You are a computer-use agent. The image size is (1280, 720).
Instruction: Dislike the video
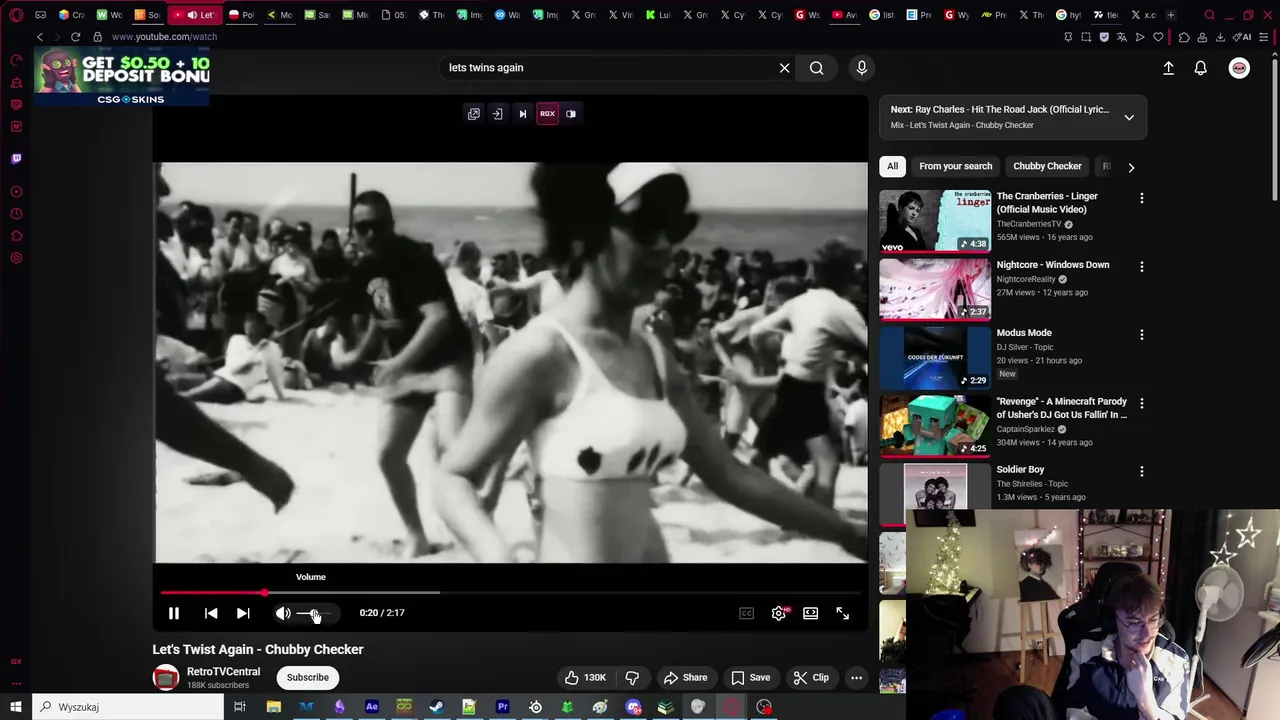pos(632,677)
